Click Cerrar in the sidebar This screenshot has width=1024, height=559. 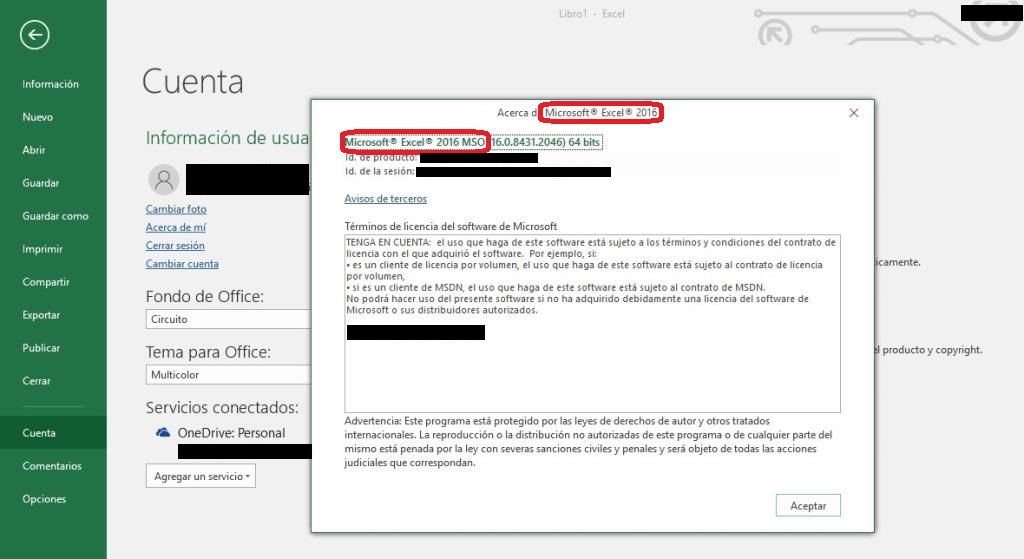(36, 381)
